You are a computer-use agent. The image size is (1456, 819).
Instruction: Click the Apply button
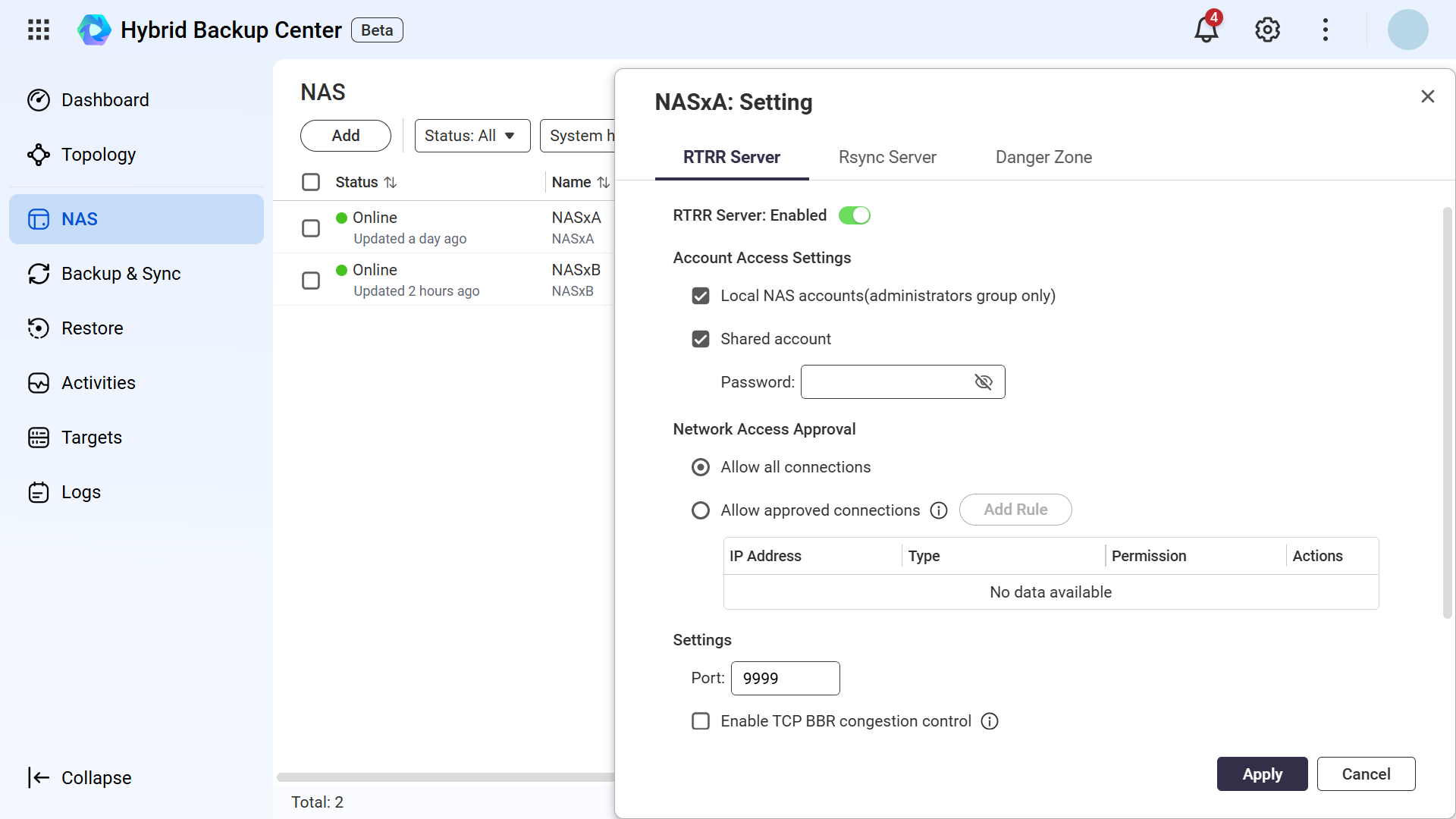tap(1262, 773)
